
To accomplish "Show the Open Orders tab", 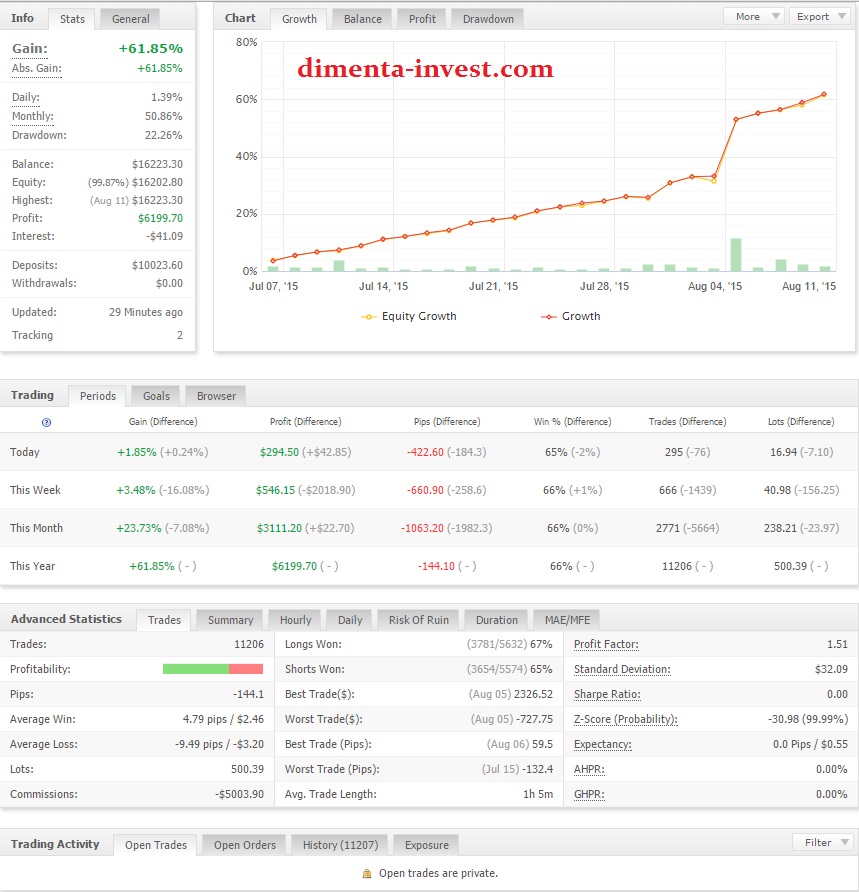I will pos(245,845).
